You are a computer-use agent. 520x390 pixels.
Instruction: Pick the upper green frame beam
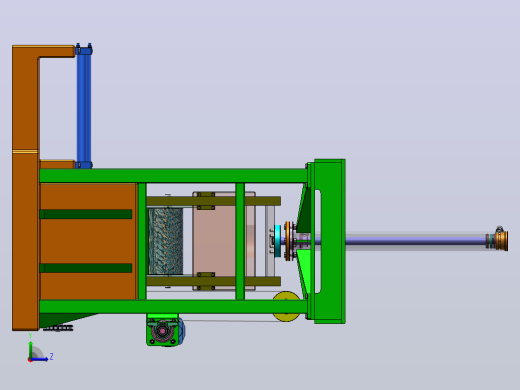(173, 176)
